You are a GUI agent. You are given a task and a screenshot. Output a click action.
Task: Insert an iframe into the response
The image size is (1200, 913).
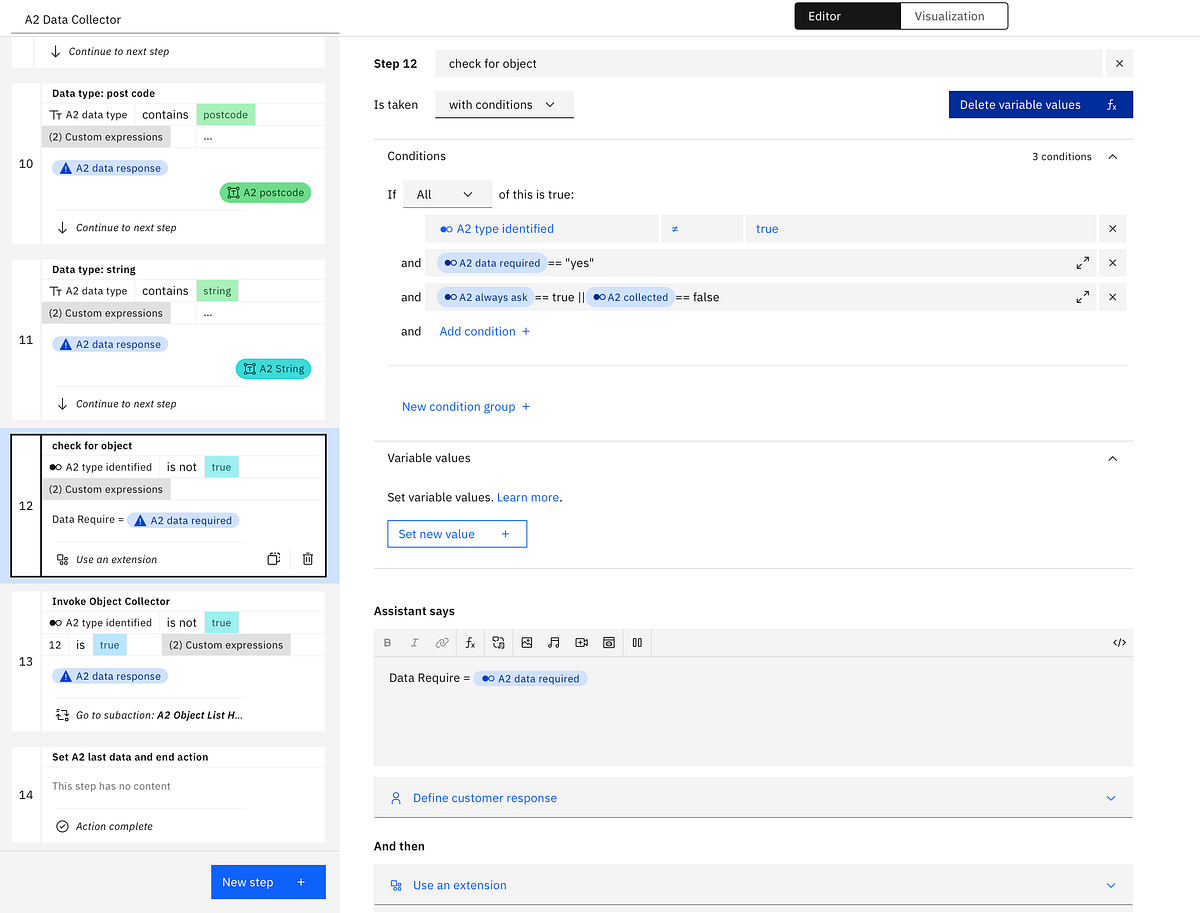click(x=608, y=643)
